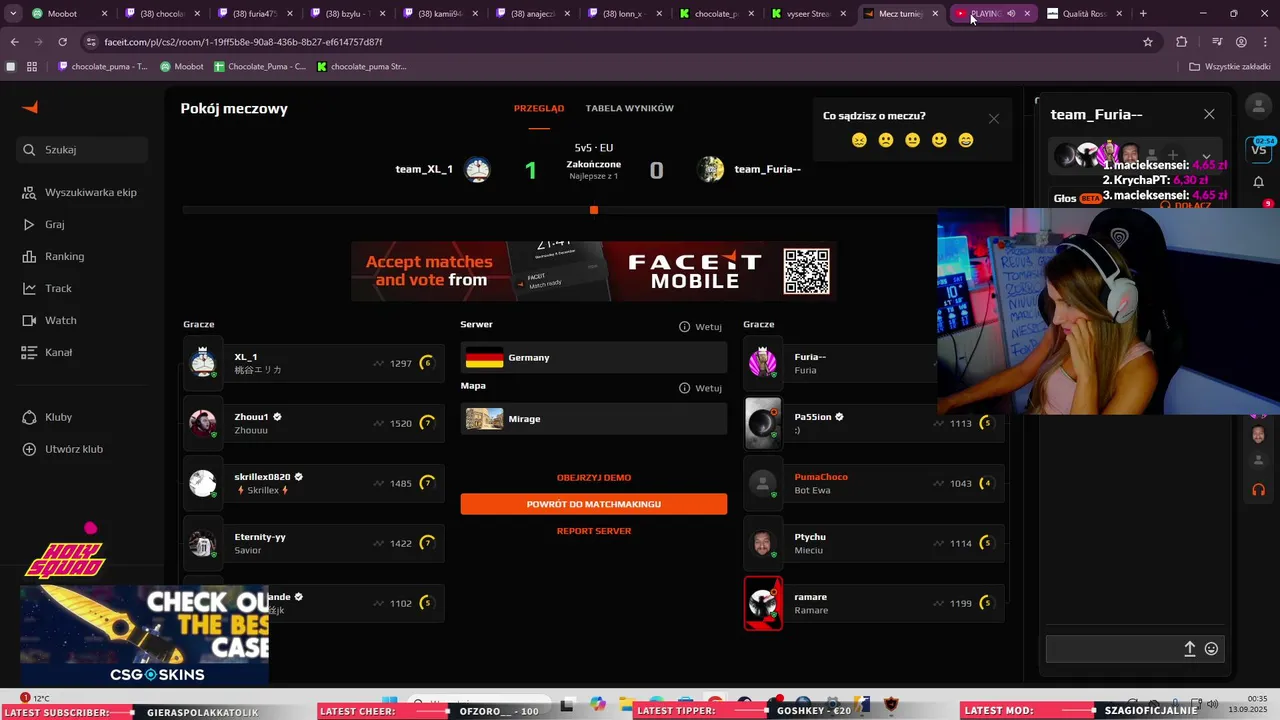Open the Moobot bookmark
Screen dimensions: 1280x720
click(x=182, y=66)
